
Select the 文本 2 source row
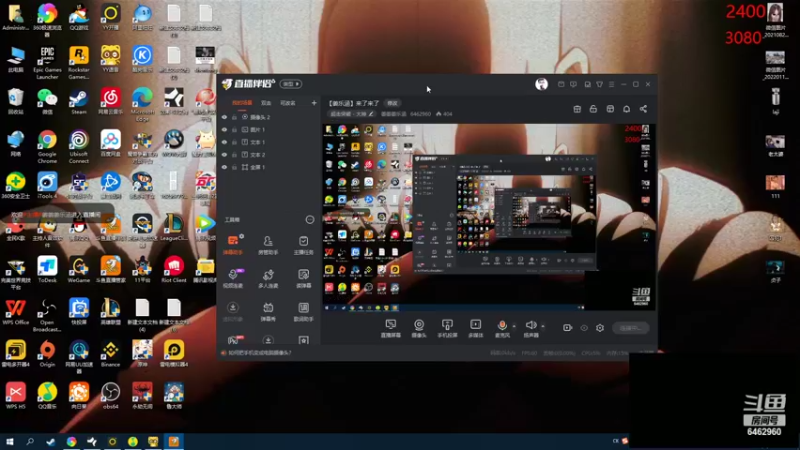tap(269, 155)
